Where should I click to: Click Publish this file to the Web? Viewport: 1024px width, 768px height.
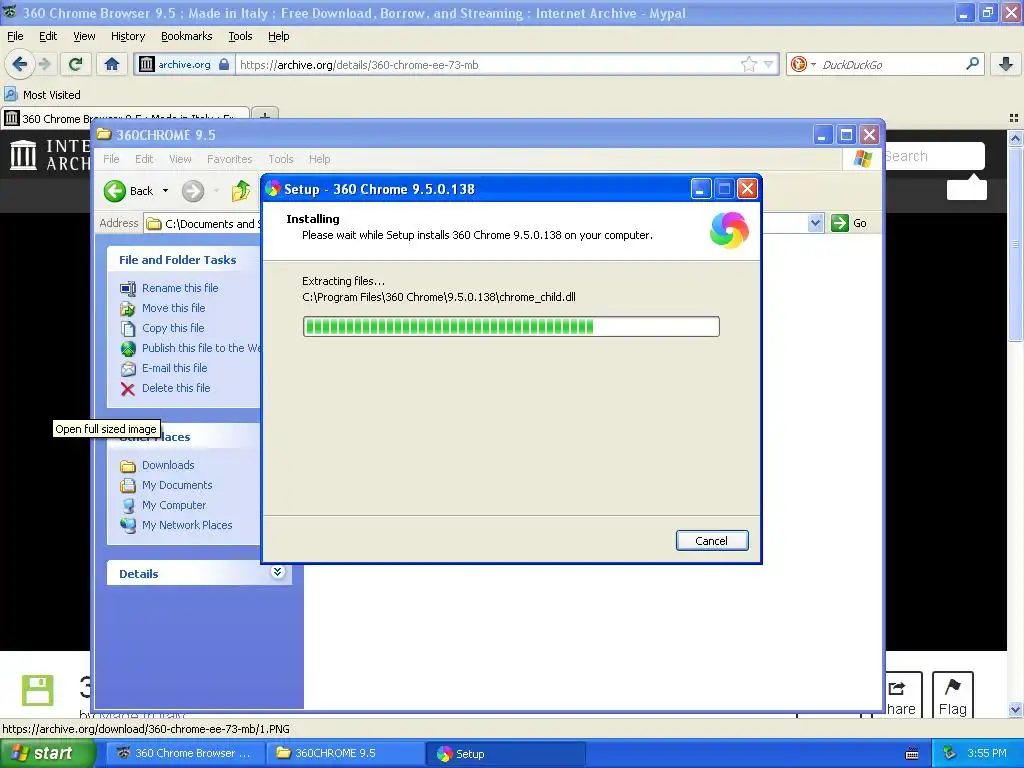tap(190, 348)
